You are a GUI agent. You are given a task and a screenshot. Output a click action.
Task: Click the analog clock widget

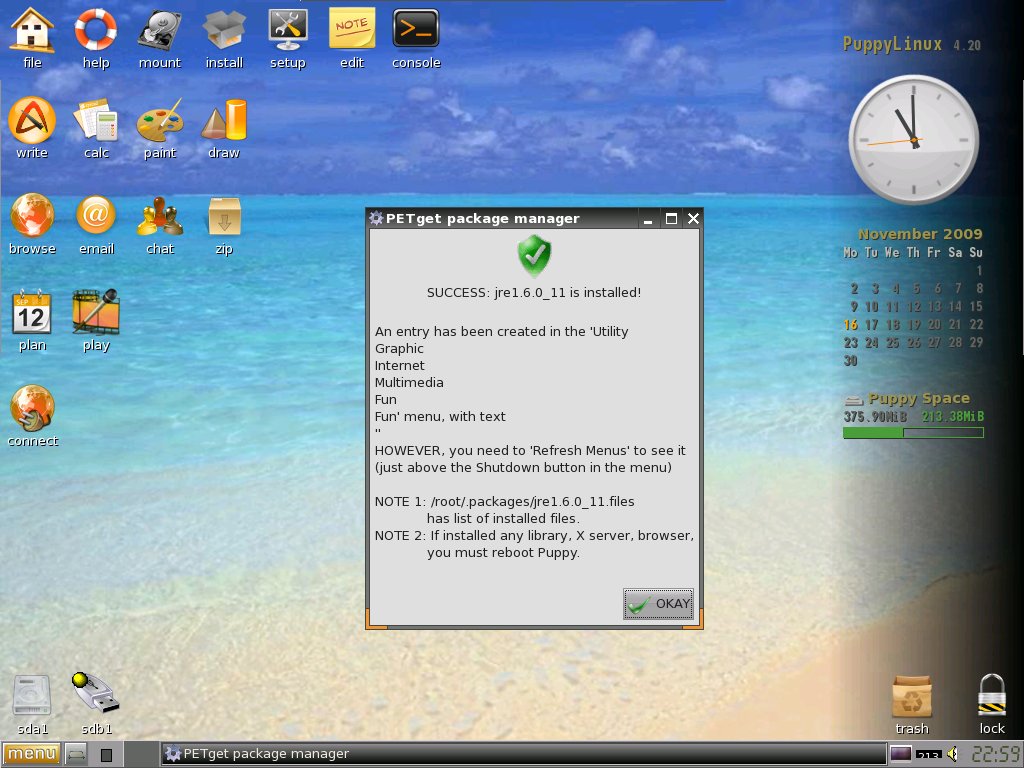pos(913,139)
